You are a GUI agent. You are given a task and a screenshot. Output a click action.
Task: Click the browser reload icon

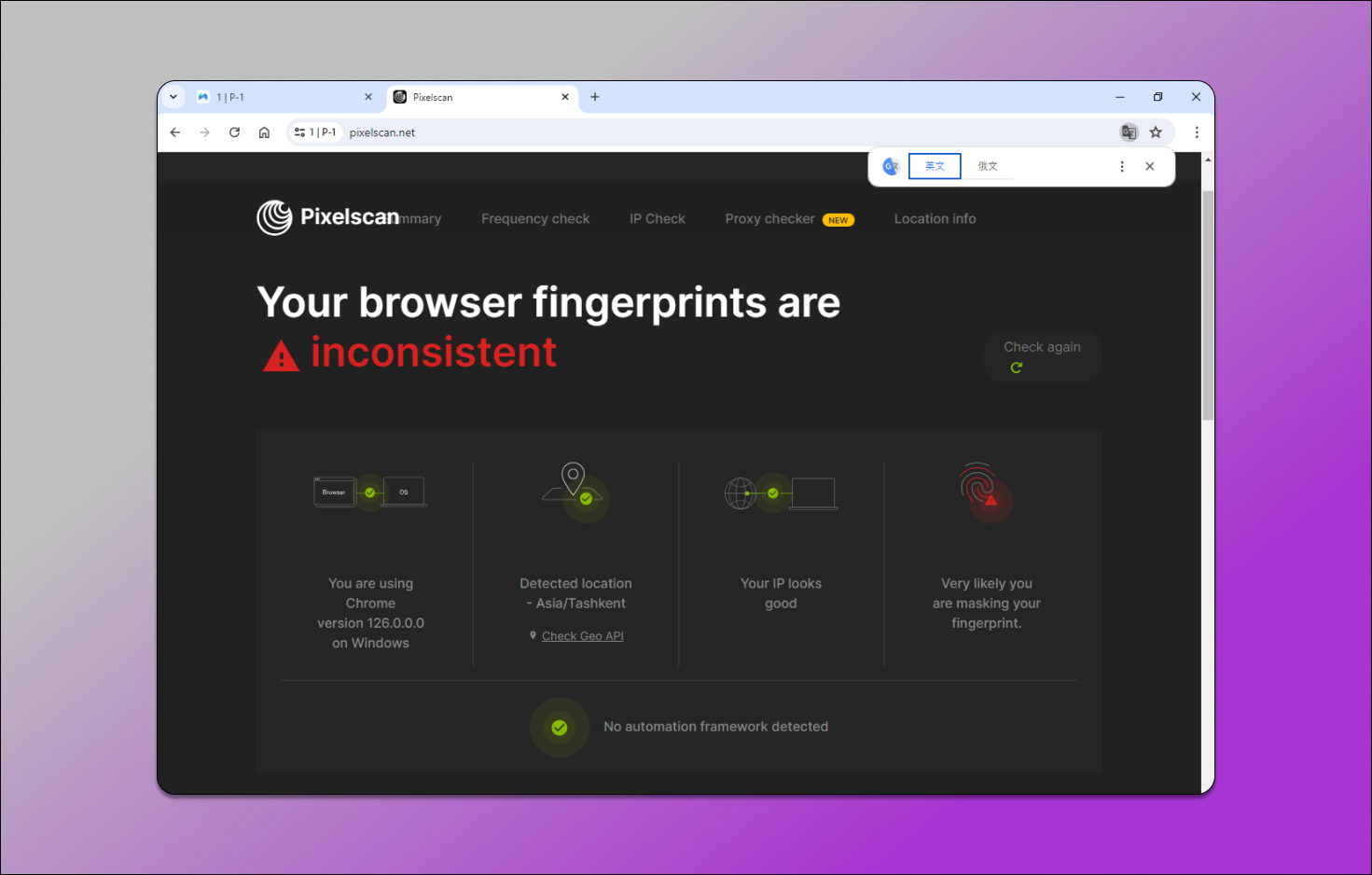coord(234,132)
